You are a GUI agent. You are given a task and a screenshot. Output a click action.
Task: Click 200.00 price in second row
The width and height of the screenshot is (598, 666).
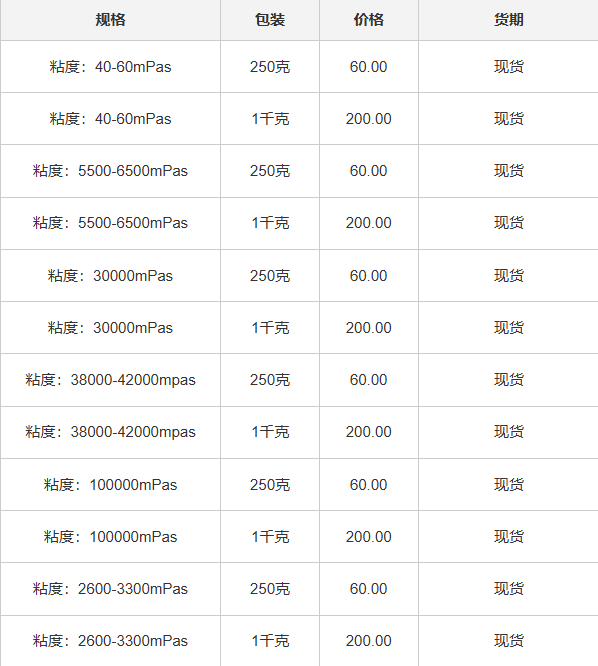click(x=369, y=119)
